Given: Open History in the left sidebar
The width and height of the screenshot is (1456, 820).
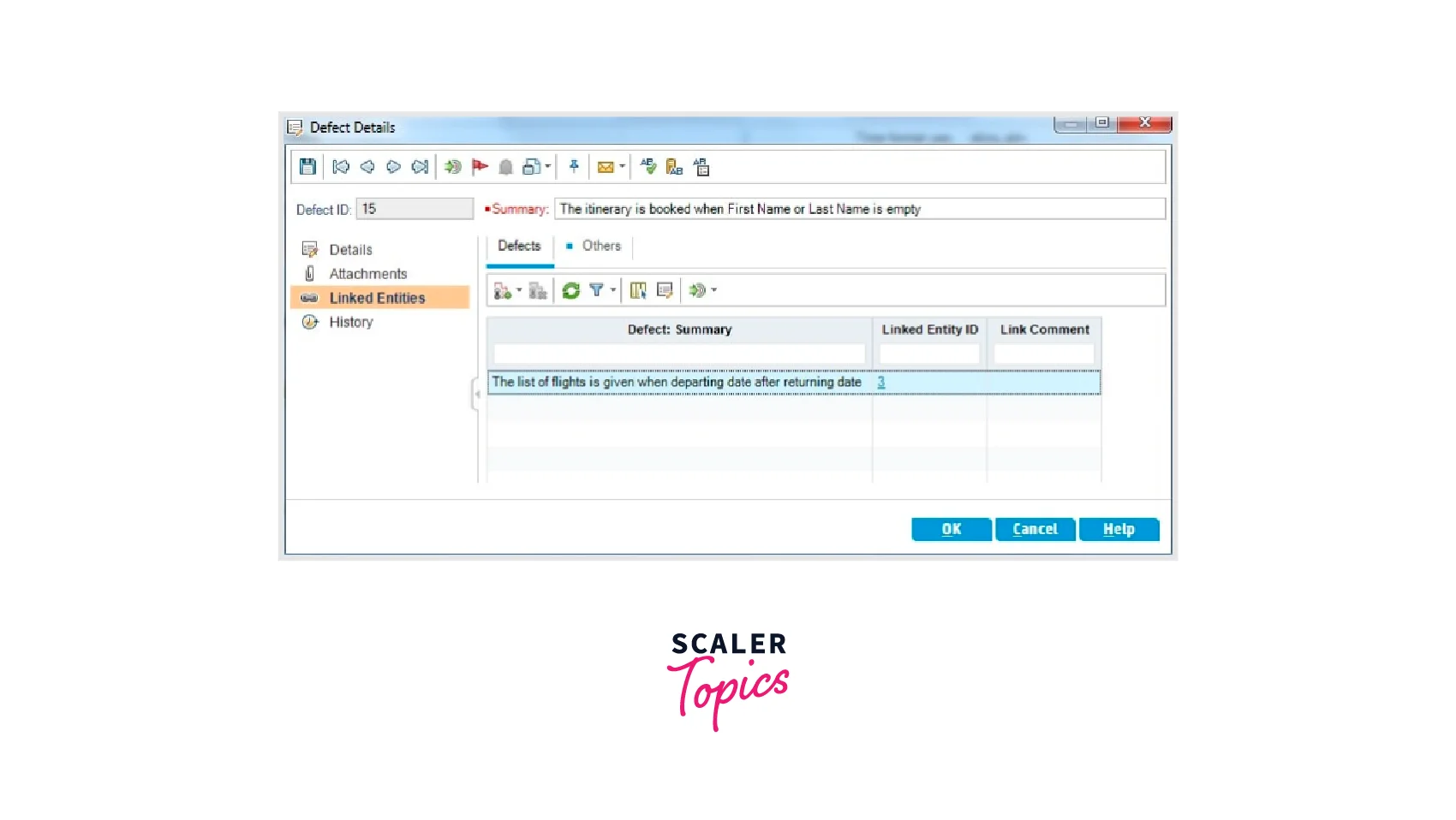Looking at the screenshot, I should [x=350, y=323].
